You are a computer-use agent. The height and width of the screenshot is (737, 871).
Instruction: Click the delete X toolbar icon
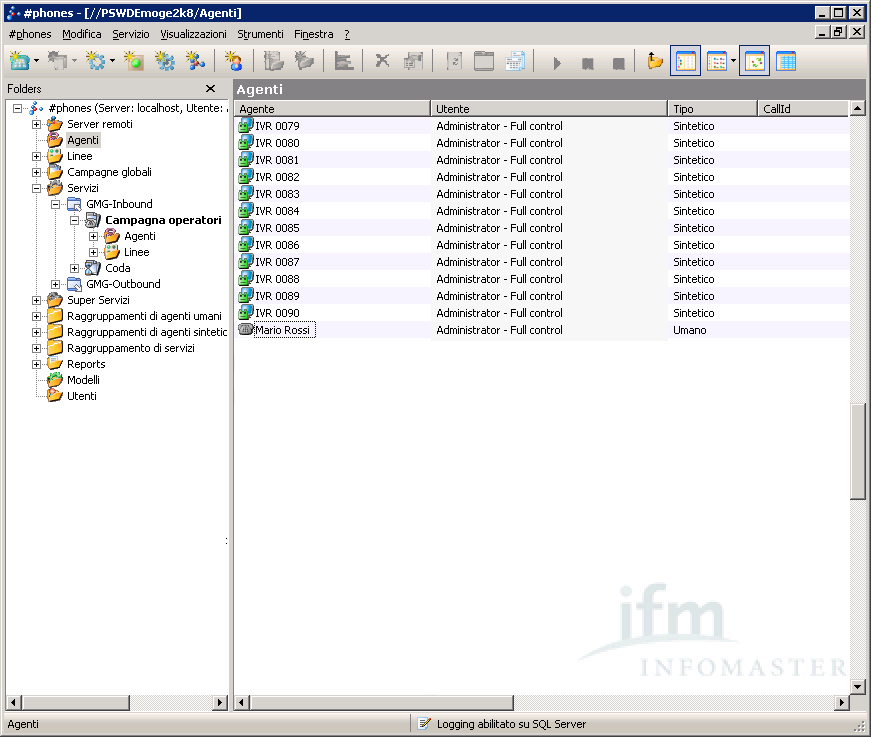click(382, 61)
